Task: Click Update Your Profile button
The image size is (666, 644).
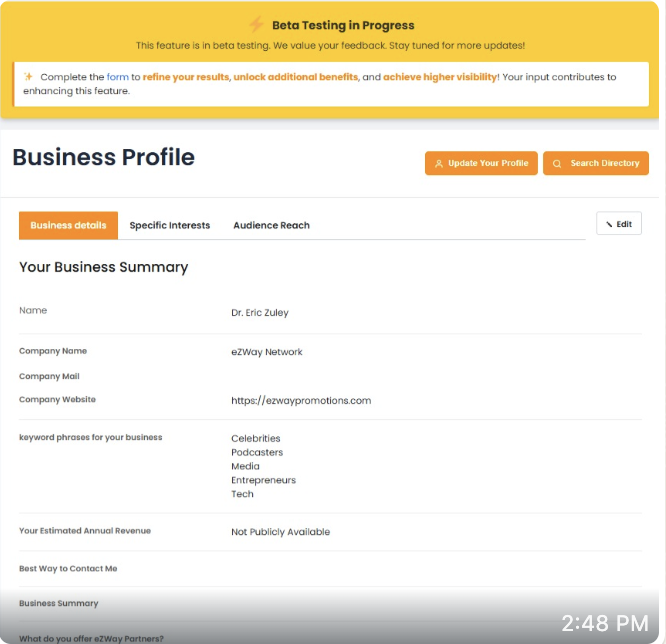Action: tap(481, 163)
